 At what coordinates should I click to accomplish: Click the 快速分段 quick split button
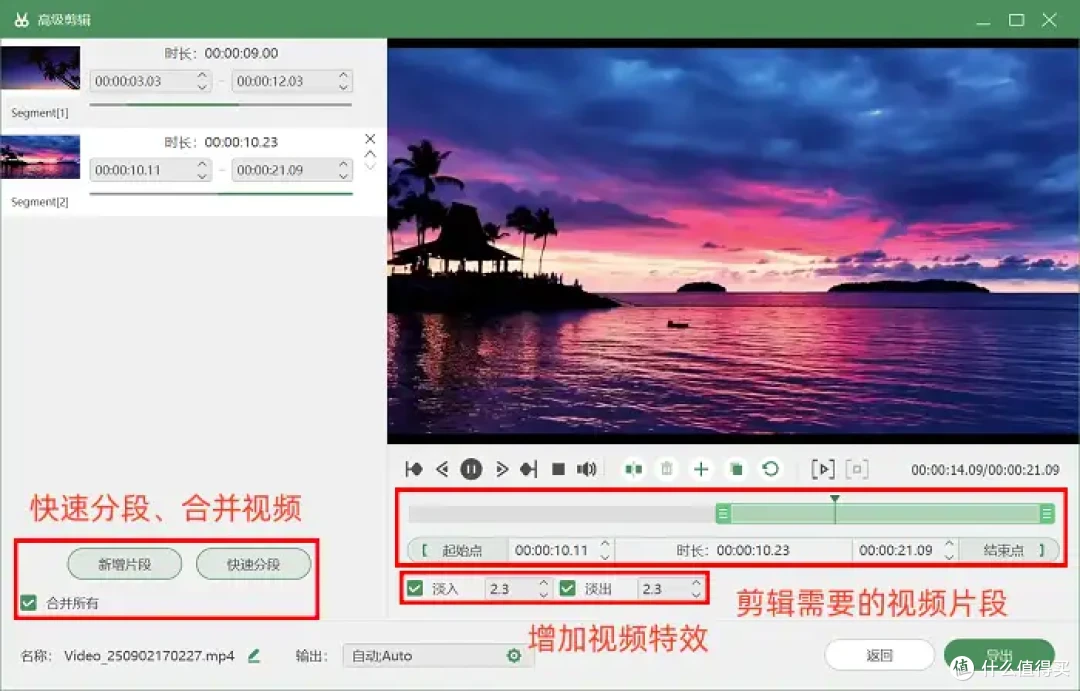click(253, 564)
